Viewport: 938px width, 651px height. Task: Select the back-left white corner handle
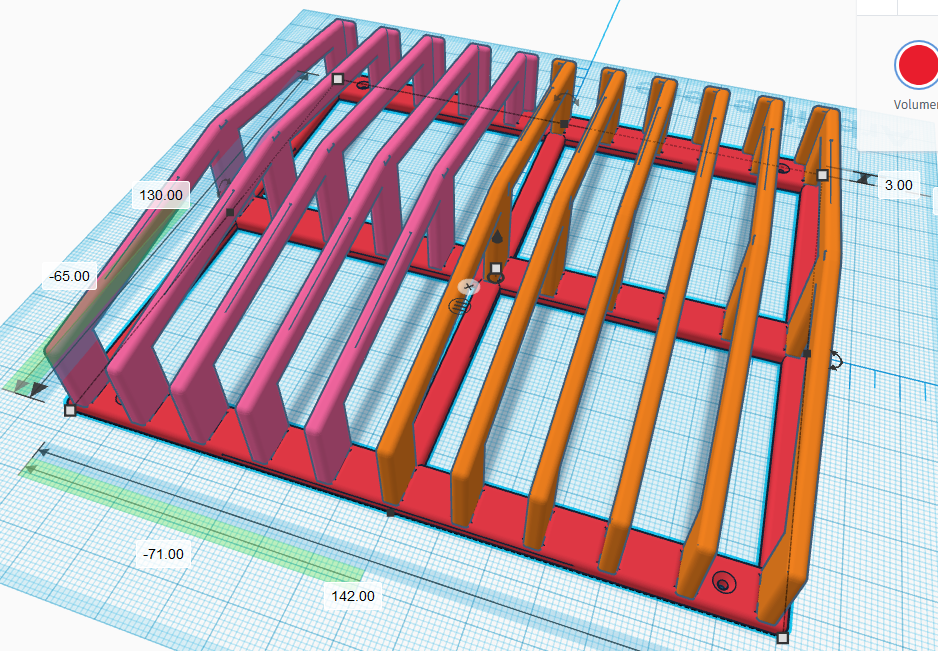[338, 79]
